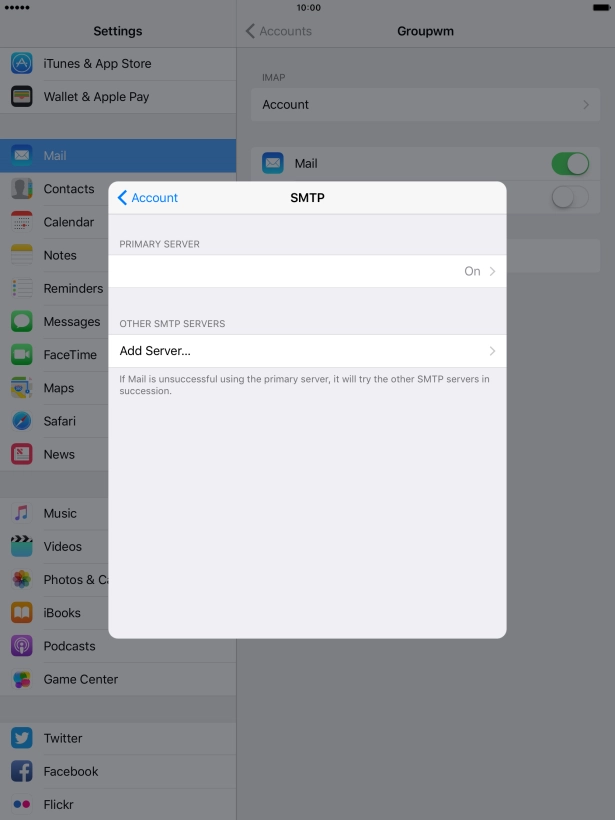Select Videos in the settings list

tap(62, 546)
